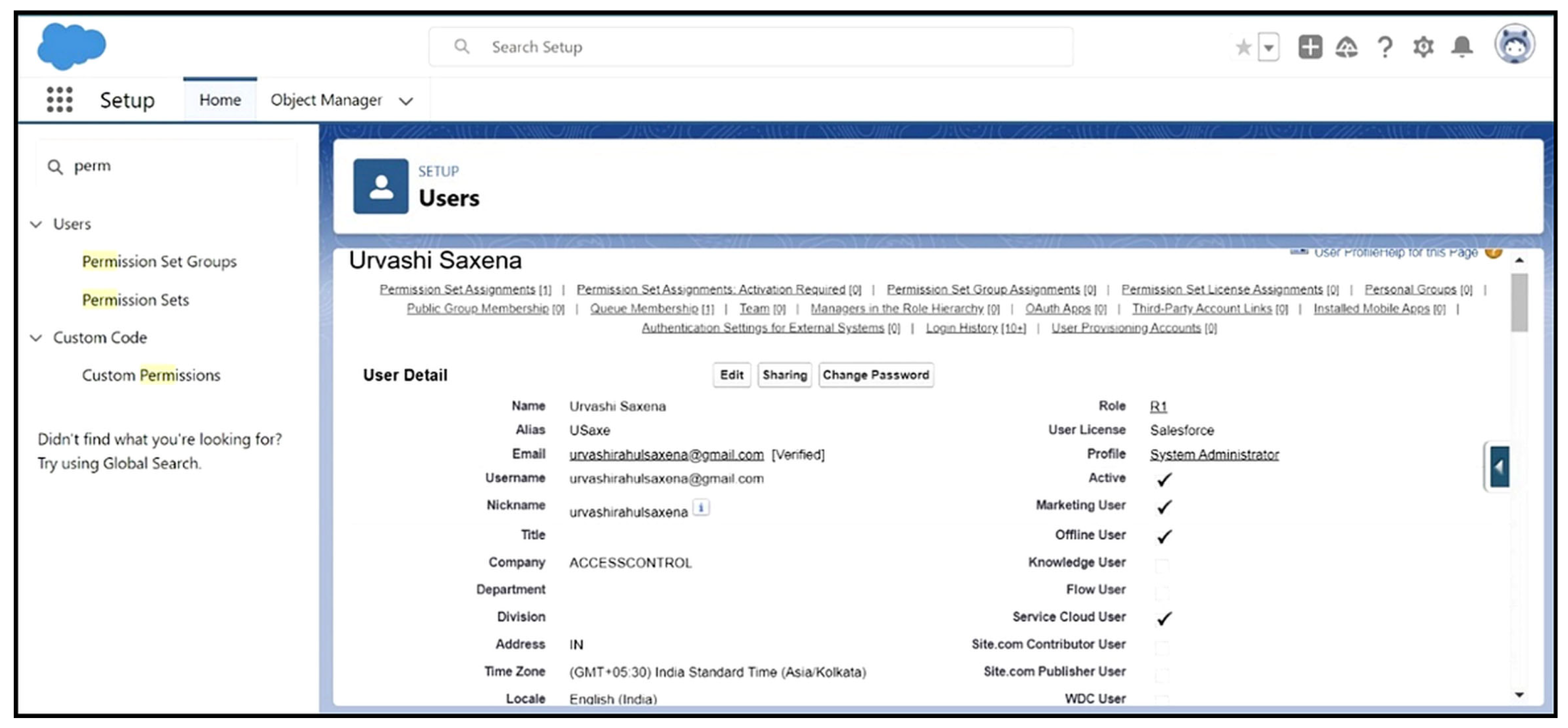This screenshot has width=1568, height=728.
Task: Open the App Launcher grid icon
Action: [60, 100]
